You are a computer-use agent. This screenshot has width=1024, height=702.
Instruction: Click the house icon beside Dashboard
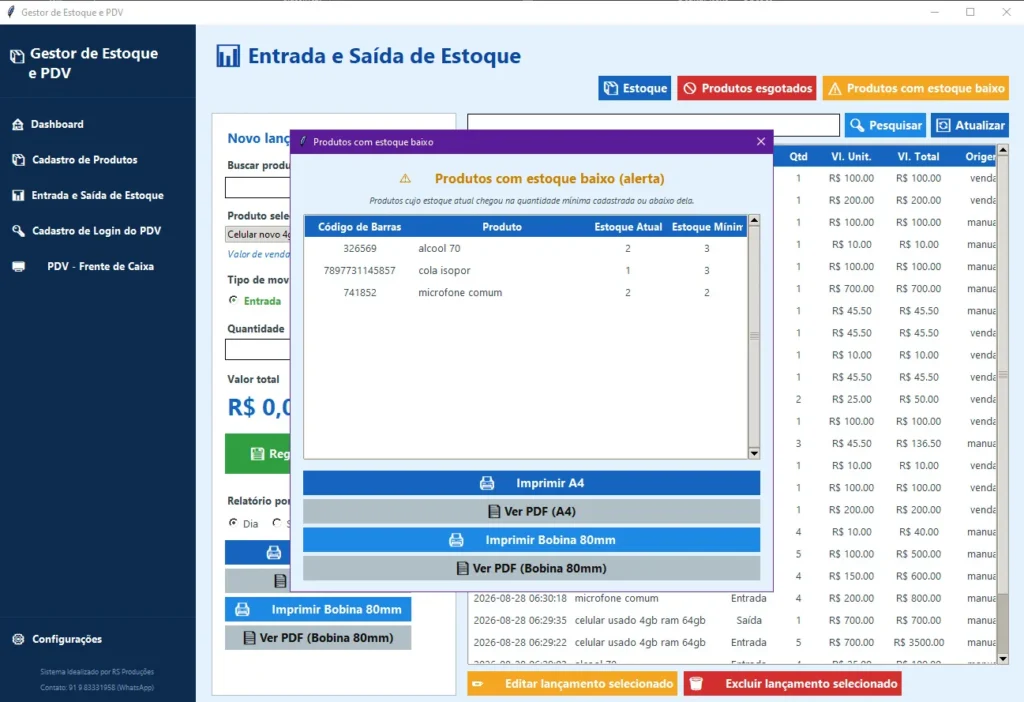pos(18,124)
